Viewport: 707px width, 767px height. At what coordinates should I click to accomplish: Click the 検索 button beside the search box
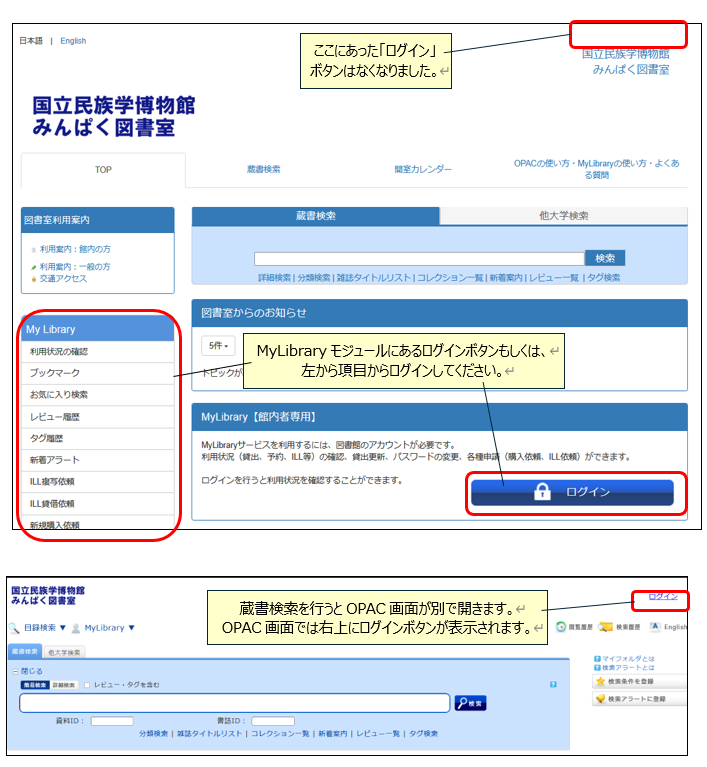(x=605, y=258)
